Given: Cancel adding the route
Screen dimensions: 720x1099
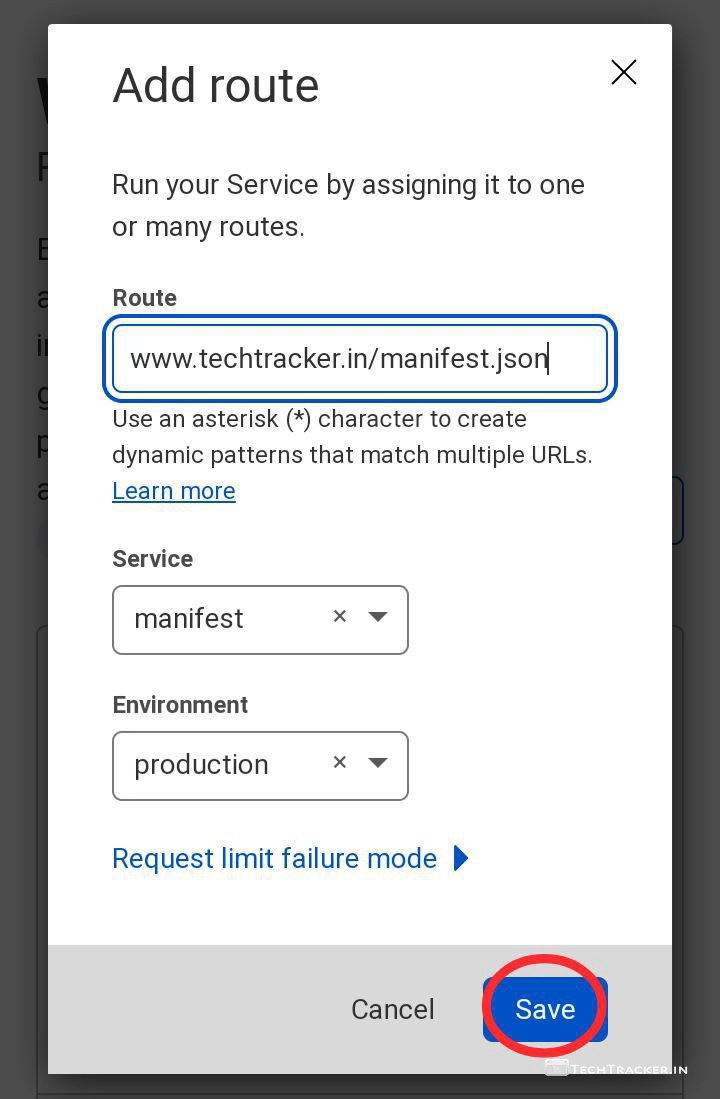Looking at the screenshot, I should [x=392, y=1009].
